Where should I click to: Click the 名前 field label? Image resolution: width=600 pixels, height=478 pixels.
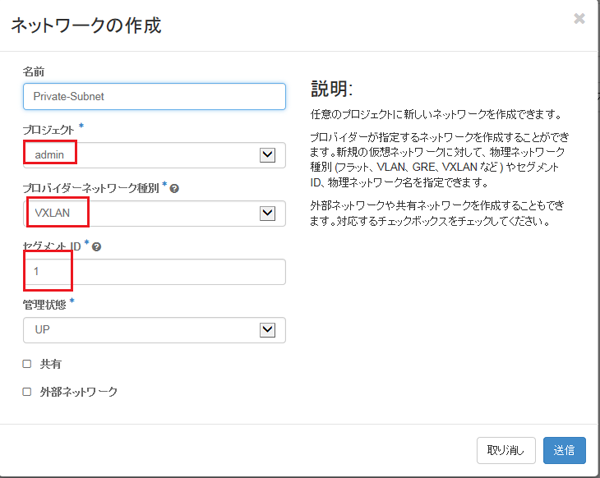34,71
